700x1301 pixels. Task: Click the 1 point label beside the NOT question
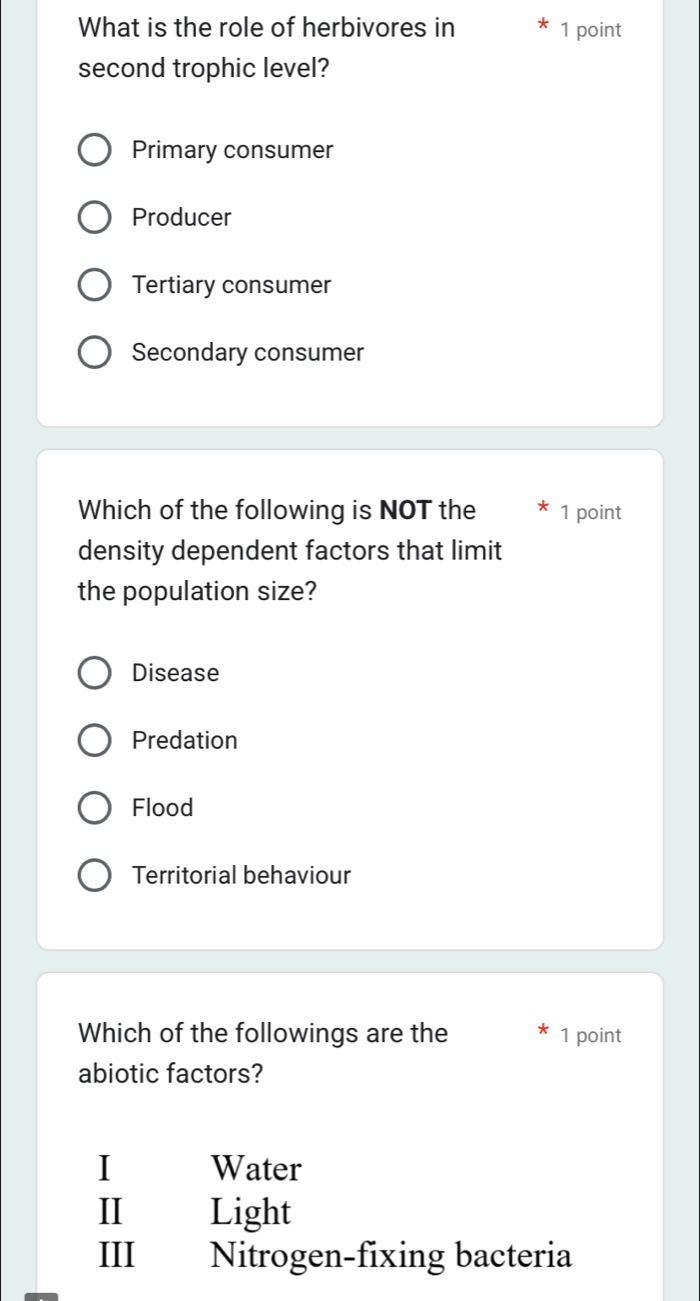coord(592,512)
